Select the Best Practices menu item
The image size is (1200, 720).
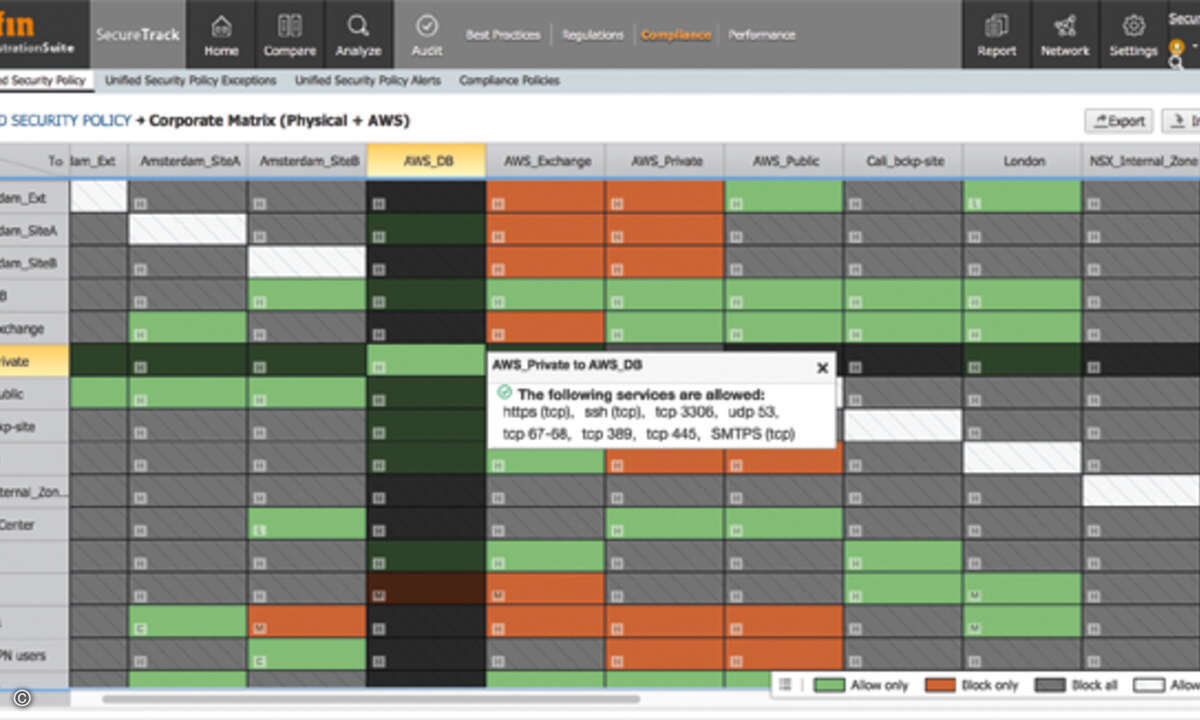click(502, 35)
